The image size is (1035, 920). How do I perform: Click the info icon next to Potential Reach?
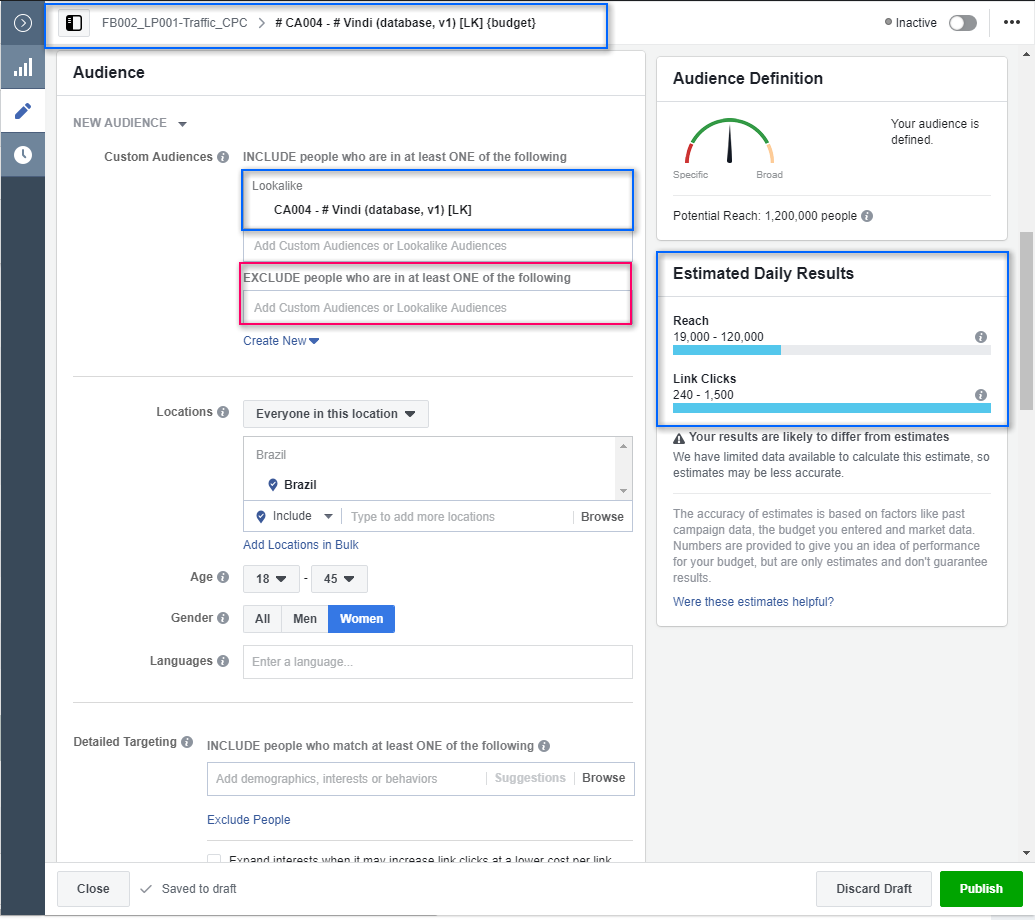[867, 216]
